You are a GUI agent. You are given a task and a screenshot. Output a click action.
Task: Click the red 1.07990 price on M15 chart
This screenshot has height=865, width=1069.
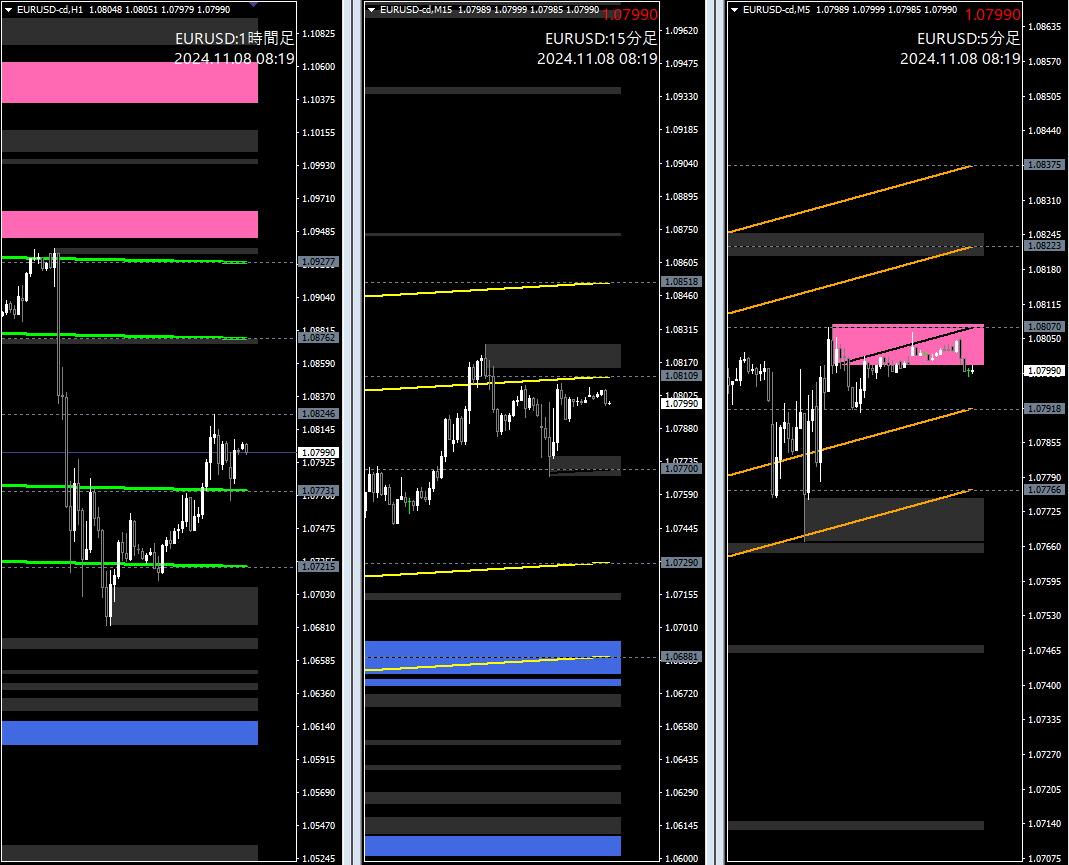click(x=630, y=14)
